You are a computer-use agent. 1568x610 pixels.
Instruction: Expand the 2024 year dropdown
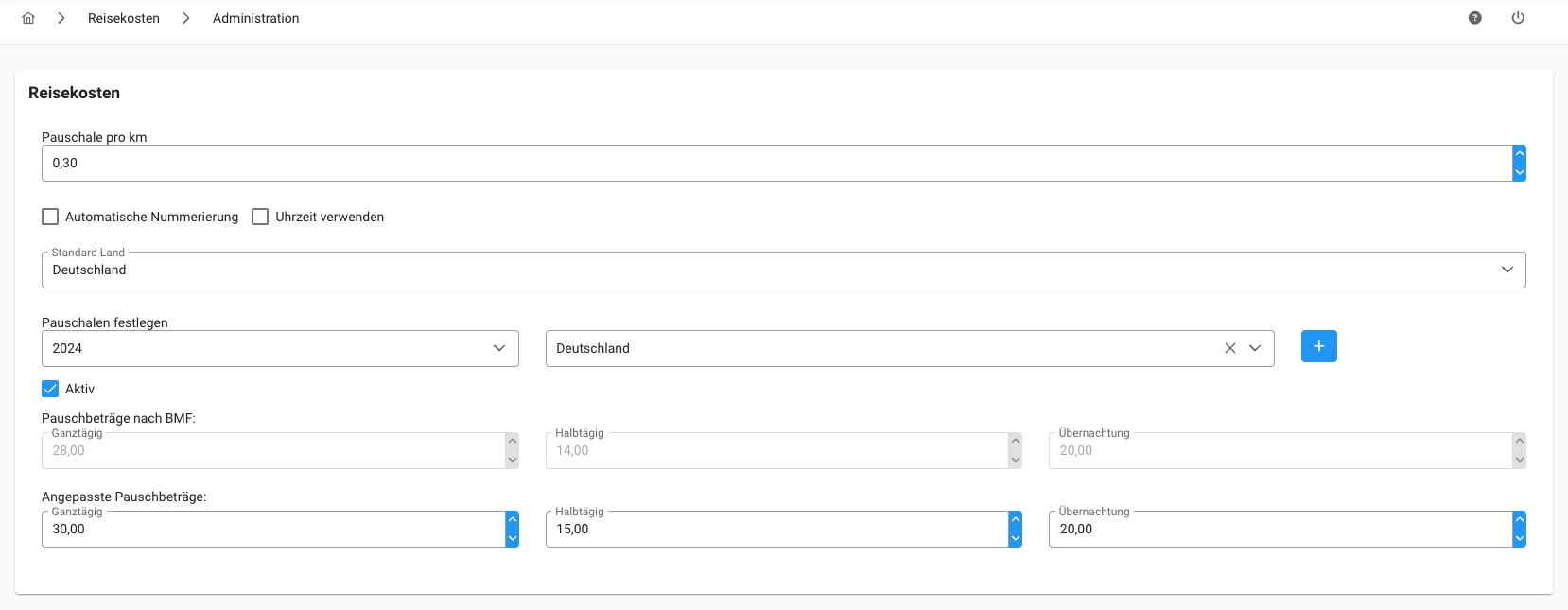click(498, 348)
